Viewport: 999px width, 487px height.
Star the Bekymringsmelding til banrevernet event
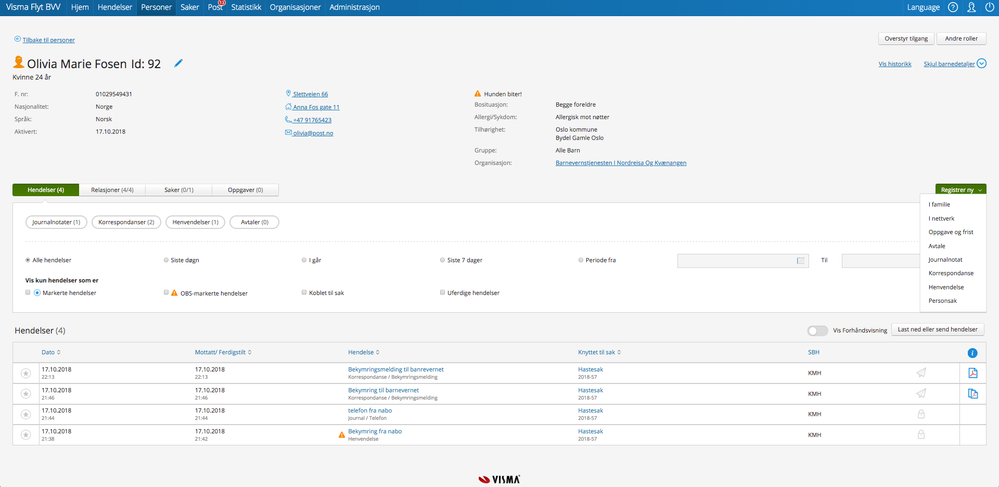25,374
